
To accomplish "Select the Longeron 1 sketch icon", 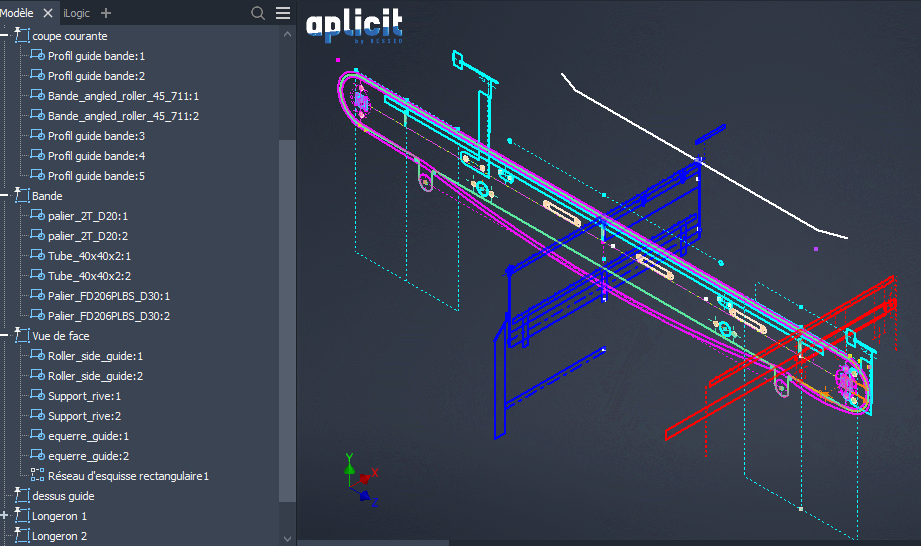I will point(22,515).
